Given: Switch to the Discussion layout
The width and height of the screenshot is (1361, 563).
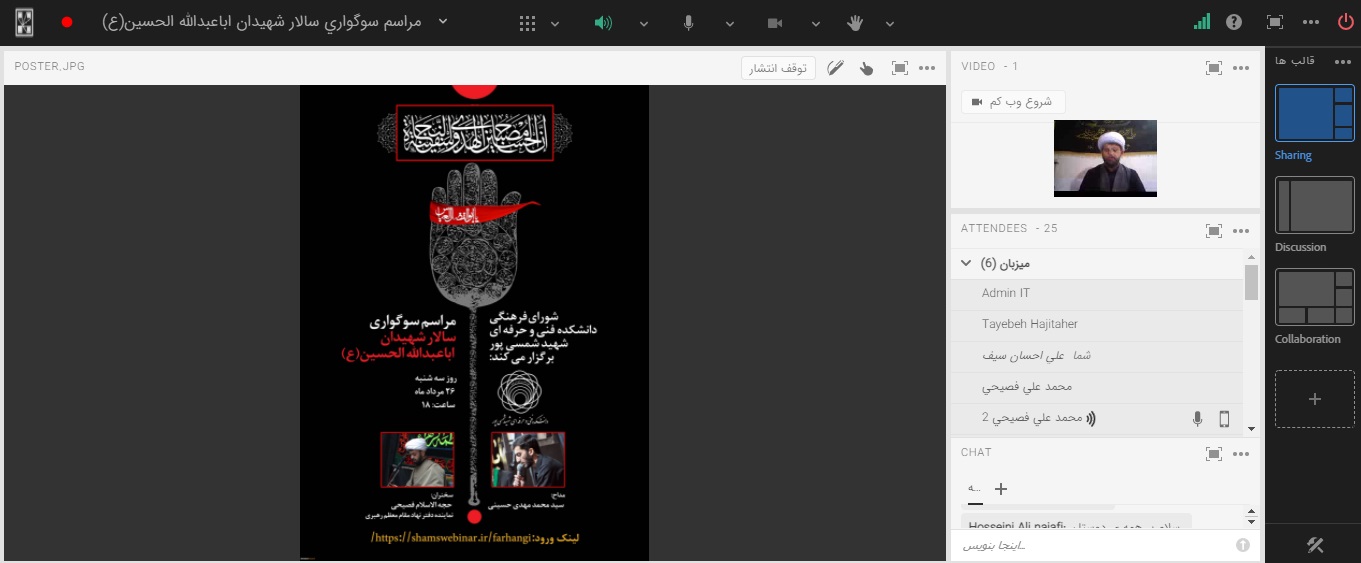Looking at the screenshot, I should click(1315, 205).
